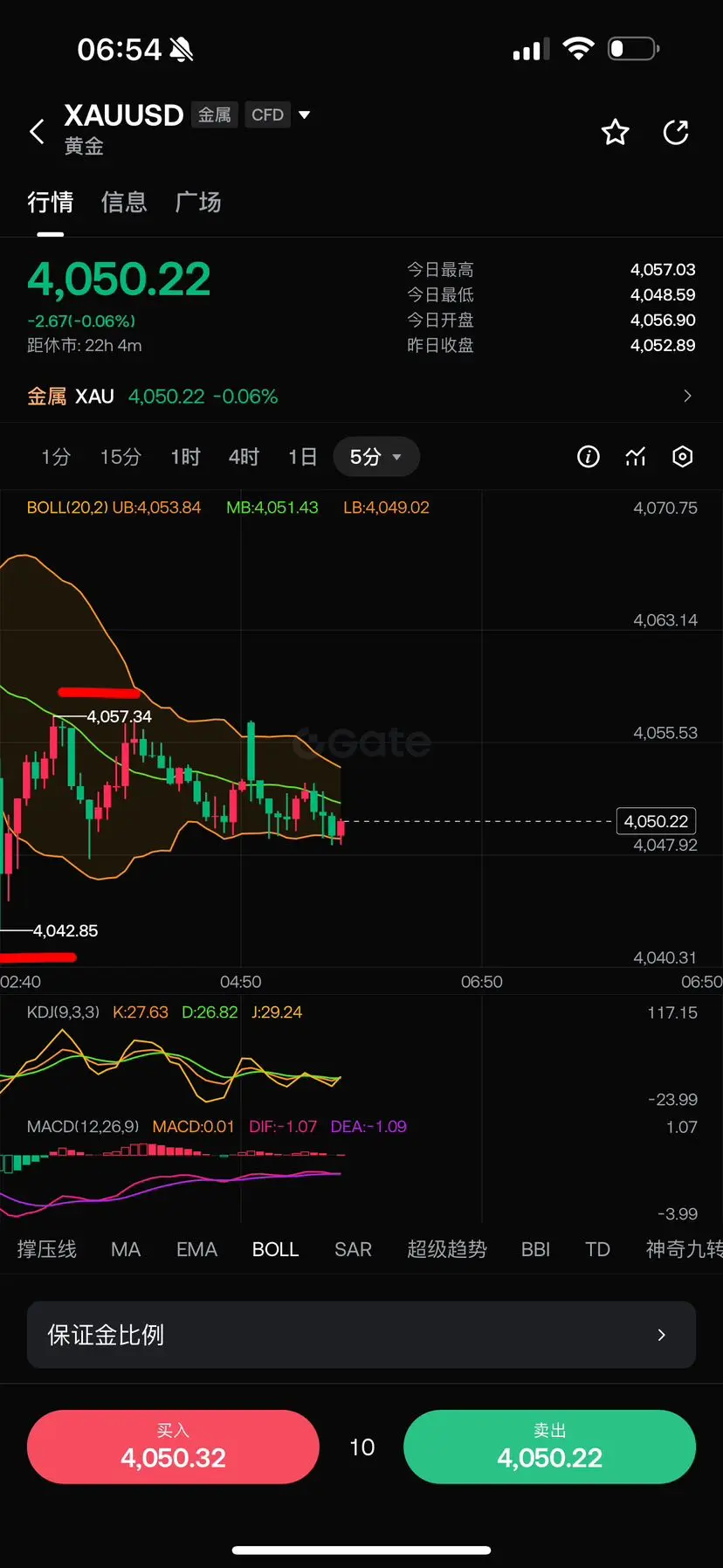
Task: Tap the 昨日收盘 value 4,052.89
Action: (x=663, y=345)
